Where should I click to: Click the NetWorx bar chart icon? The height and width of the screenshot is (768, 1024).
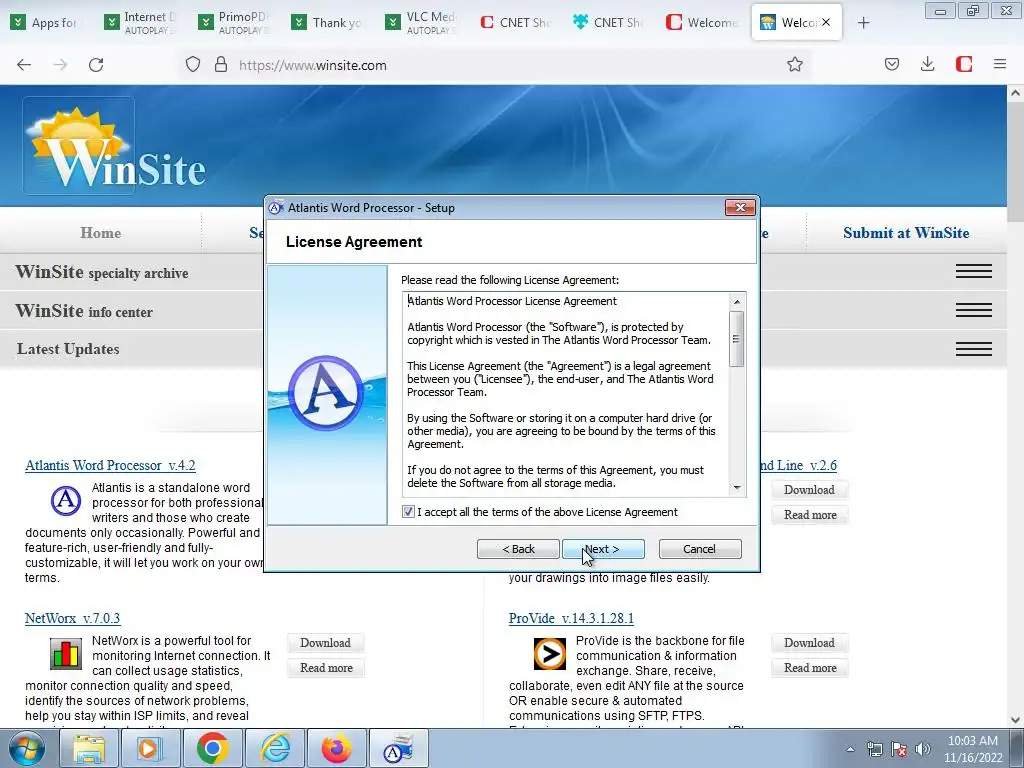[x=66, y=654]
